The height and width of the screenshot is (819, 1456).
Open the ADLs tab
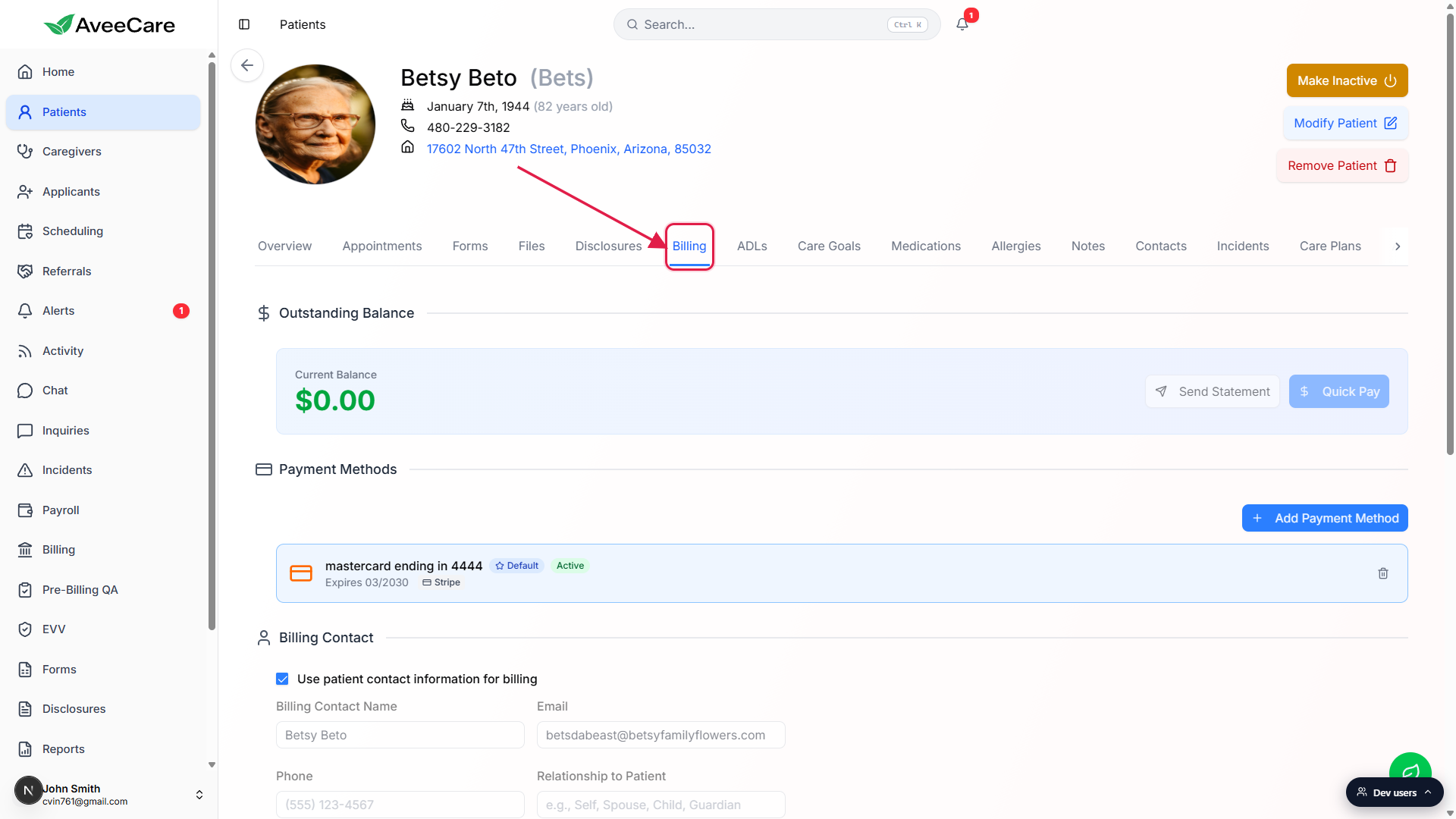point(752,246)
